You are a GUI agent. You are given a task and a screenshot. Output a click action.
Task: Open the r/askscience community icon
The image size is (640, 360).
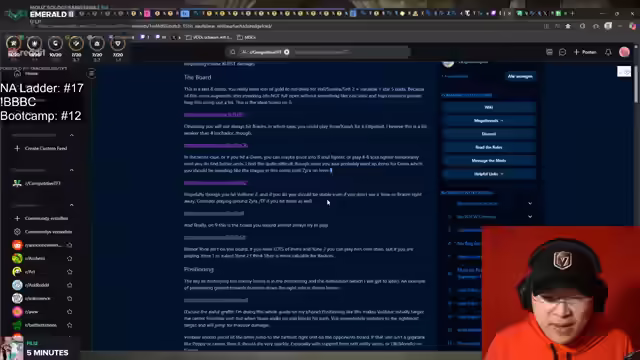tap(17, 298)
